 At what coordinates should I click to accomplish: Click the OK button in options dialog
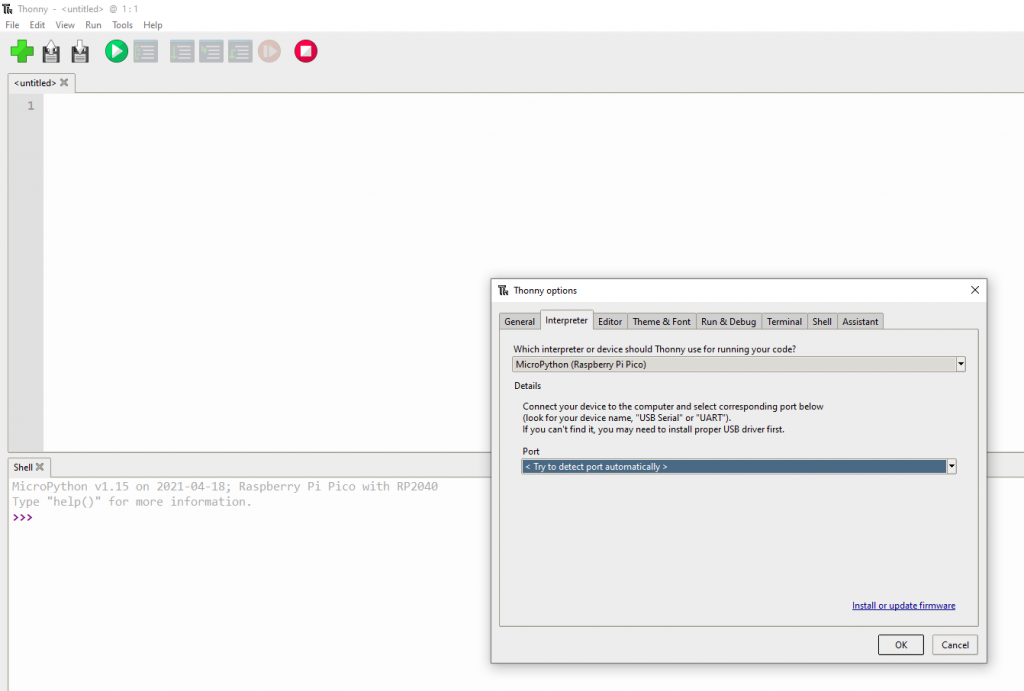pyautogui.click(x=900, y=645)
